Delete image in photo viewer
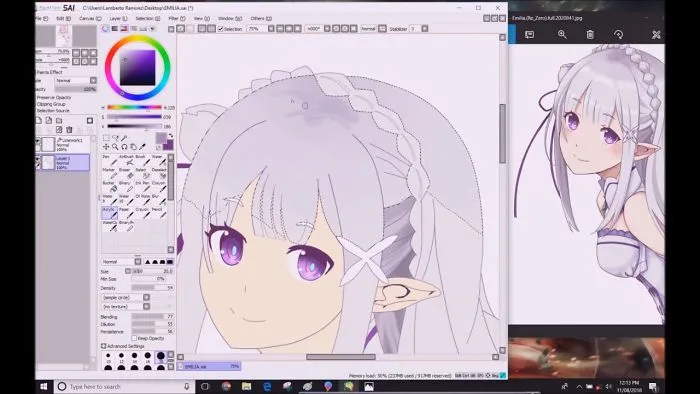 pos(590,34)
